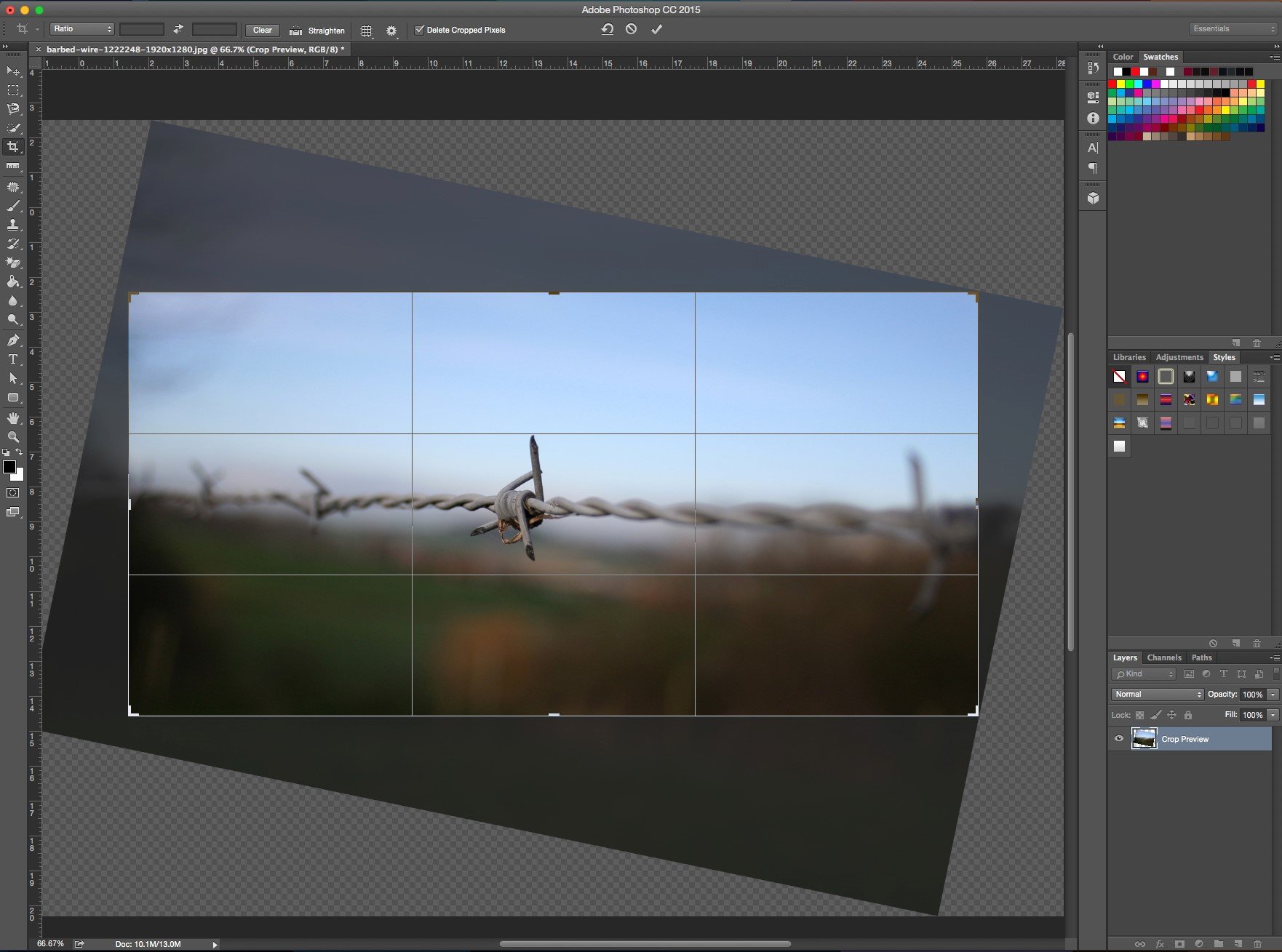
Task: Open the Ratio preset dropdown
Action: click(82, 29)
